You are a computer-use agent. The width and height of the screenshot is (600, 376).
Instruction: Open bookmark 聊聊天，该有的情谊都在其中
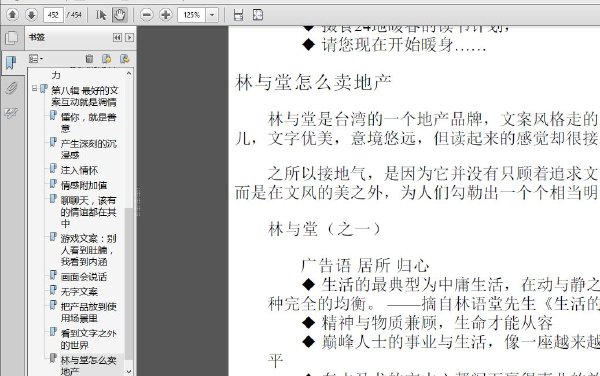point(88,212)
